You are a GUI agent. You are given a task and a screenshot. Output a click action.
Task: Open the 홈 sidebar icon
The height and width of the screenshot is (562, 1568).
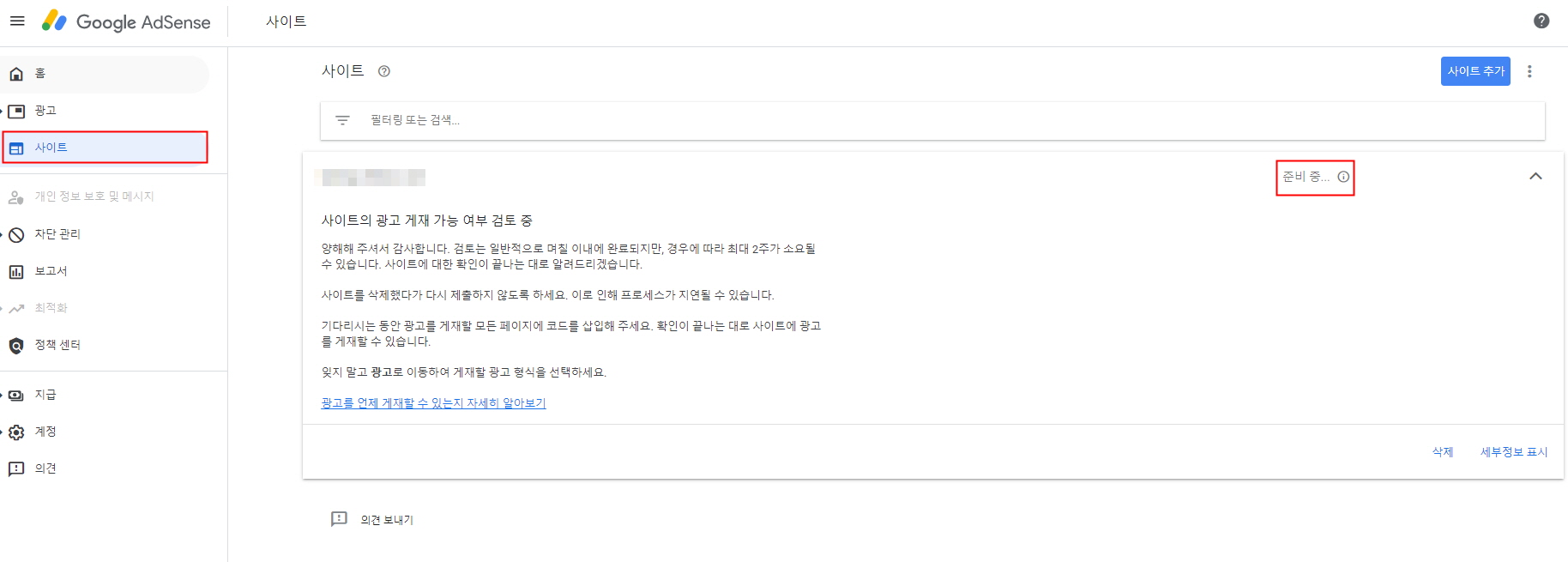click(15, 74)
